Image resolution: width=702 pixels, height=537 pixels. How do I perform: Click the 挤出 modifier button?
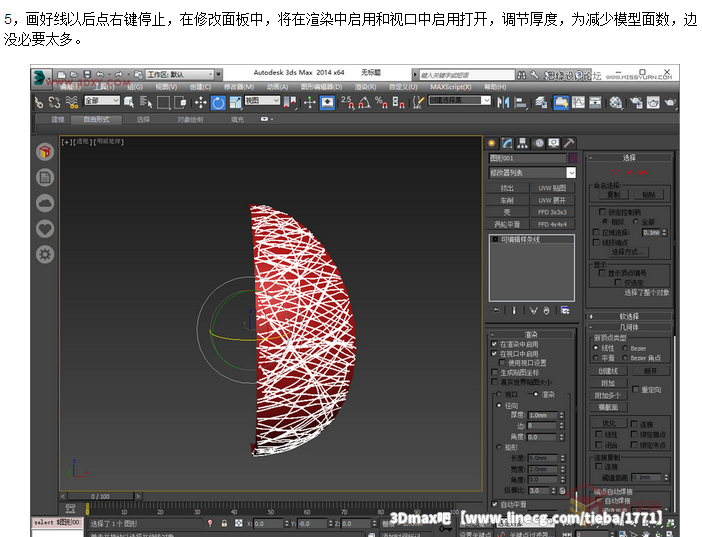tap(508, 188)
